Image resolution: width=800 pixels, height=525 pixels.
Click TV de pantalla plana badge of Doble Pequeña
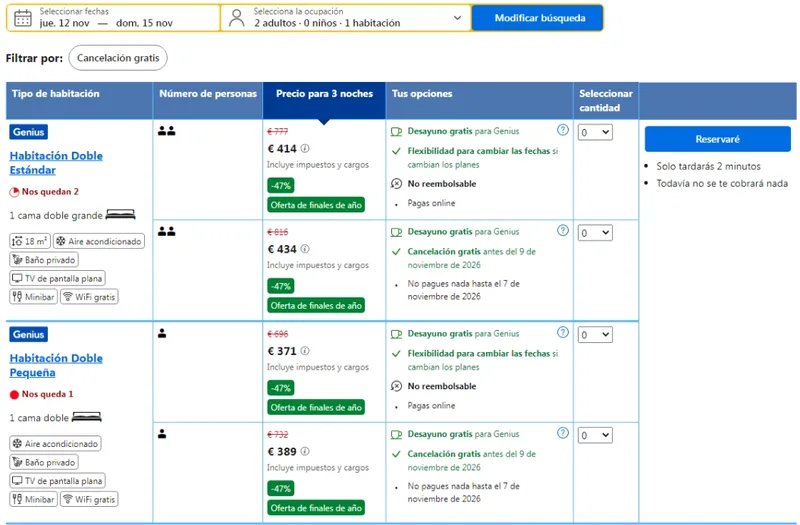(x=58, y=481)
